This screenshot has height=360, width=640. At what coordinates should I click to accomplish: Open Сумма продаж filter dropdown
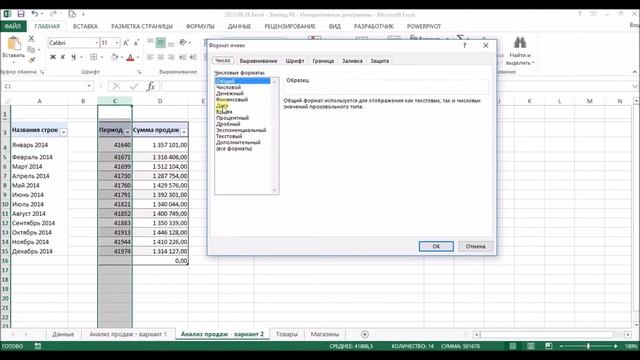184,132
